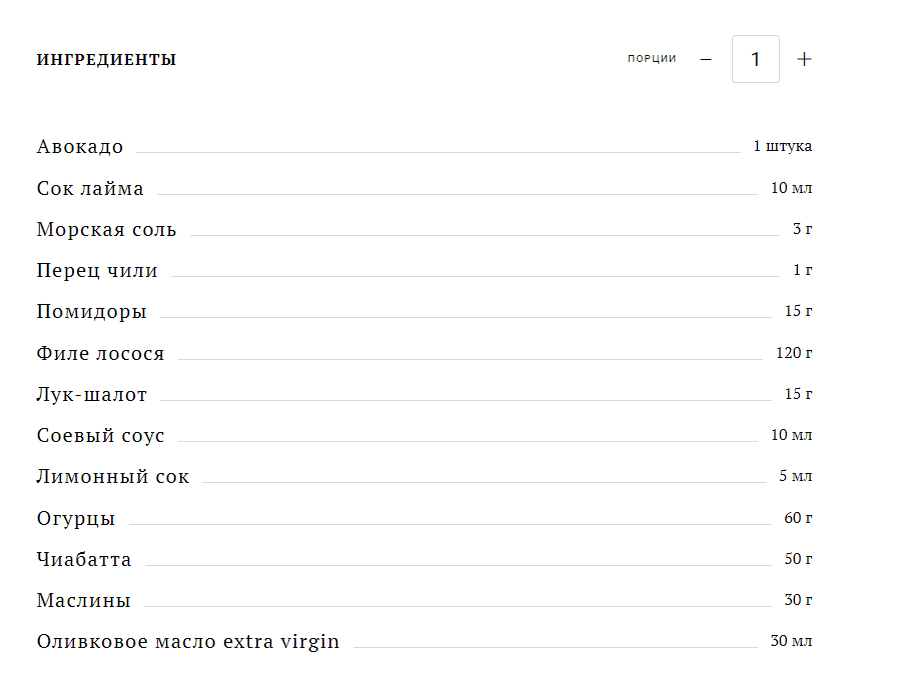The width and height of the screenshot is (911, 676).
Task: Select the Перец чили ingredient
Action: pos(97,271)
